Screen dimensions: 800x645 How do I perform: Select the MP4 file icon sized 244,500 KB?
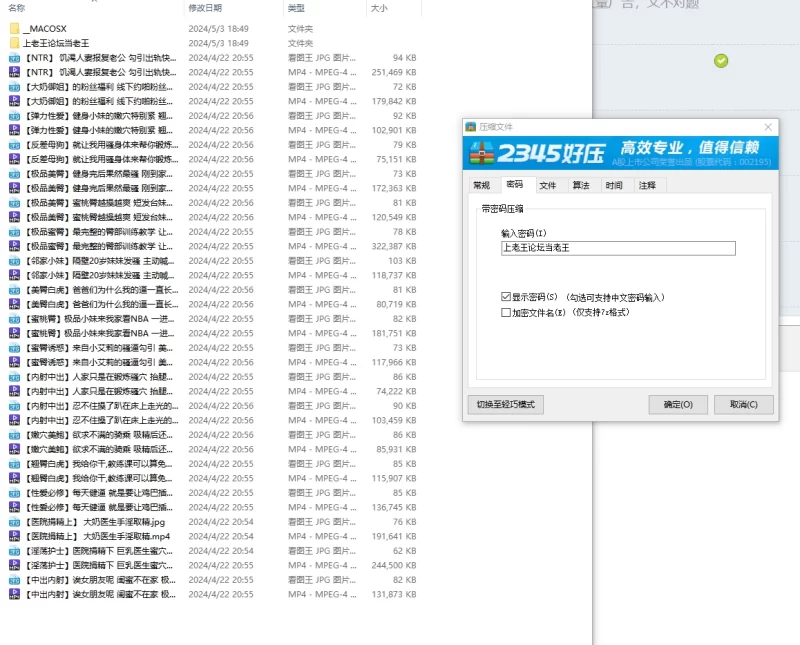tap(14, 565)
